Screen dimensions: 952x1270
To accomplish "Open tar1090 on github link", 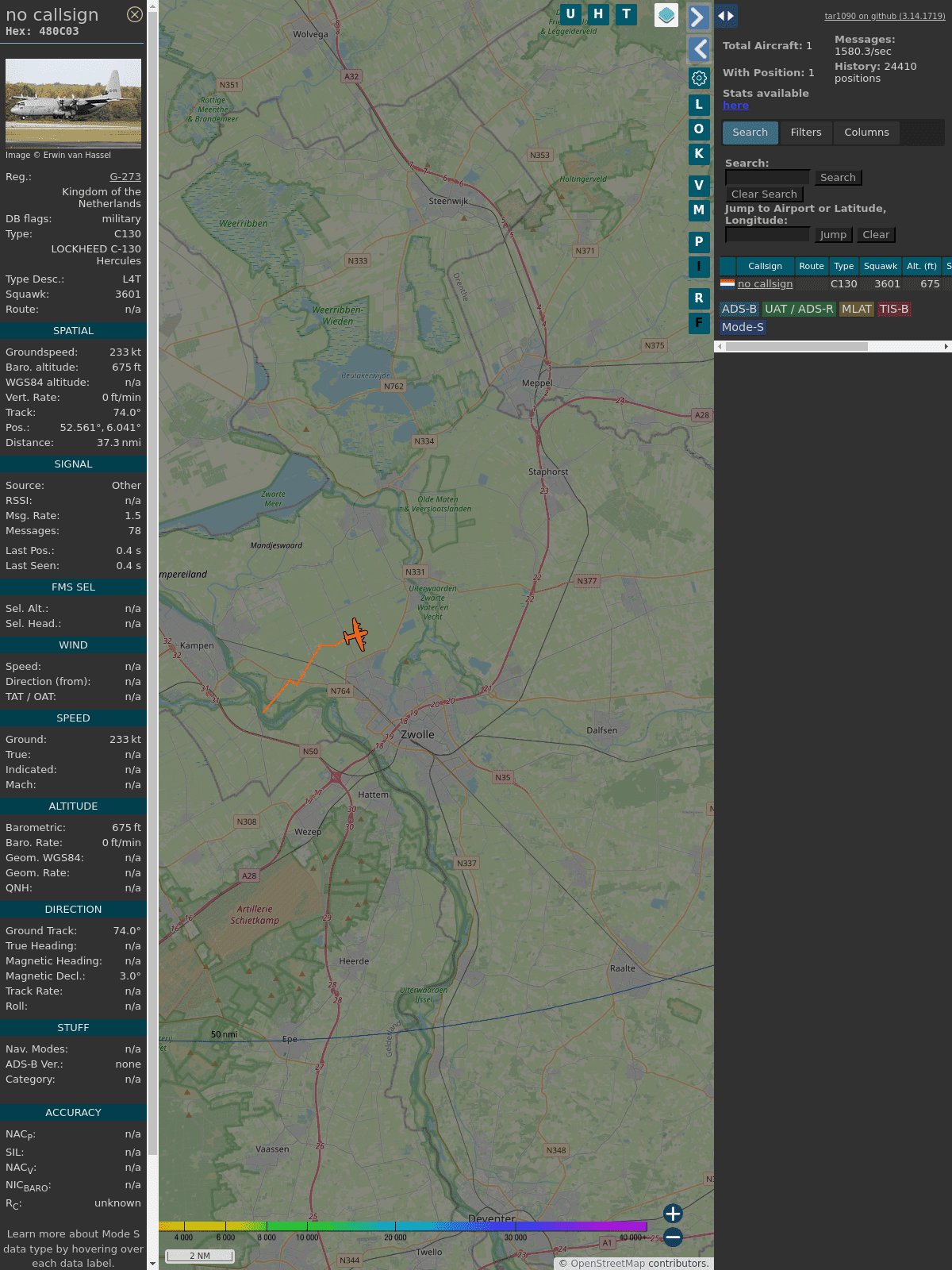I will click(885, 16).
